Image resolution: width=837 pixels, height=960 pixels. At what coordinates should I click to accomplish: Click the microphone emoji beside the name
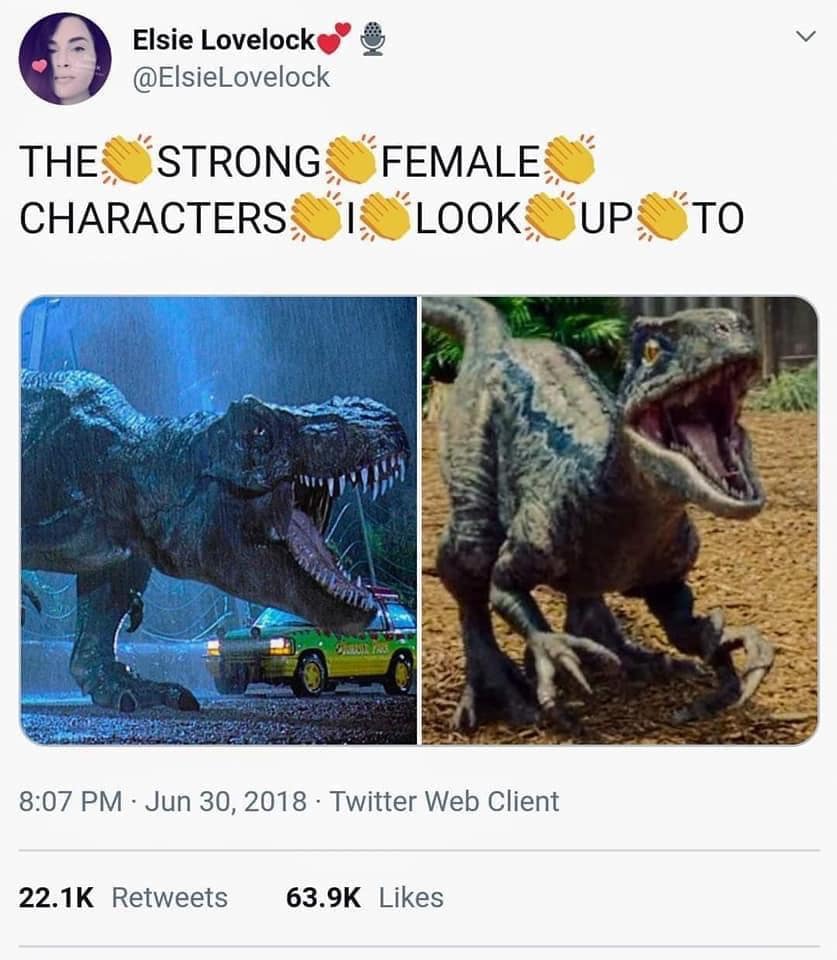click(x=372, y=39)
